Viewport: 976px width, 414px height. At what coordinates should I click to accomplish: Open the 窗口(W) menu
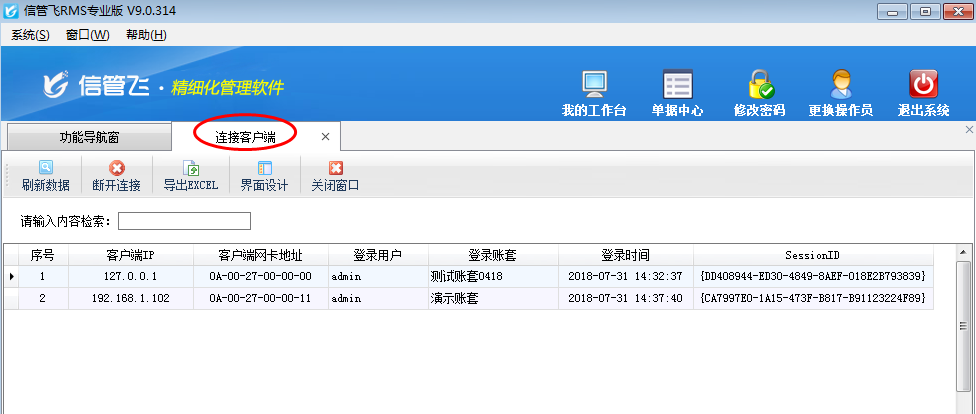point(88,35)
